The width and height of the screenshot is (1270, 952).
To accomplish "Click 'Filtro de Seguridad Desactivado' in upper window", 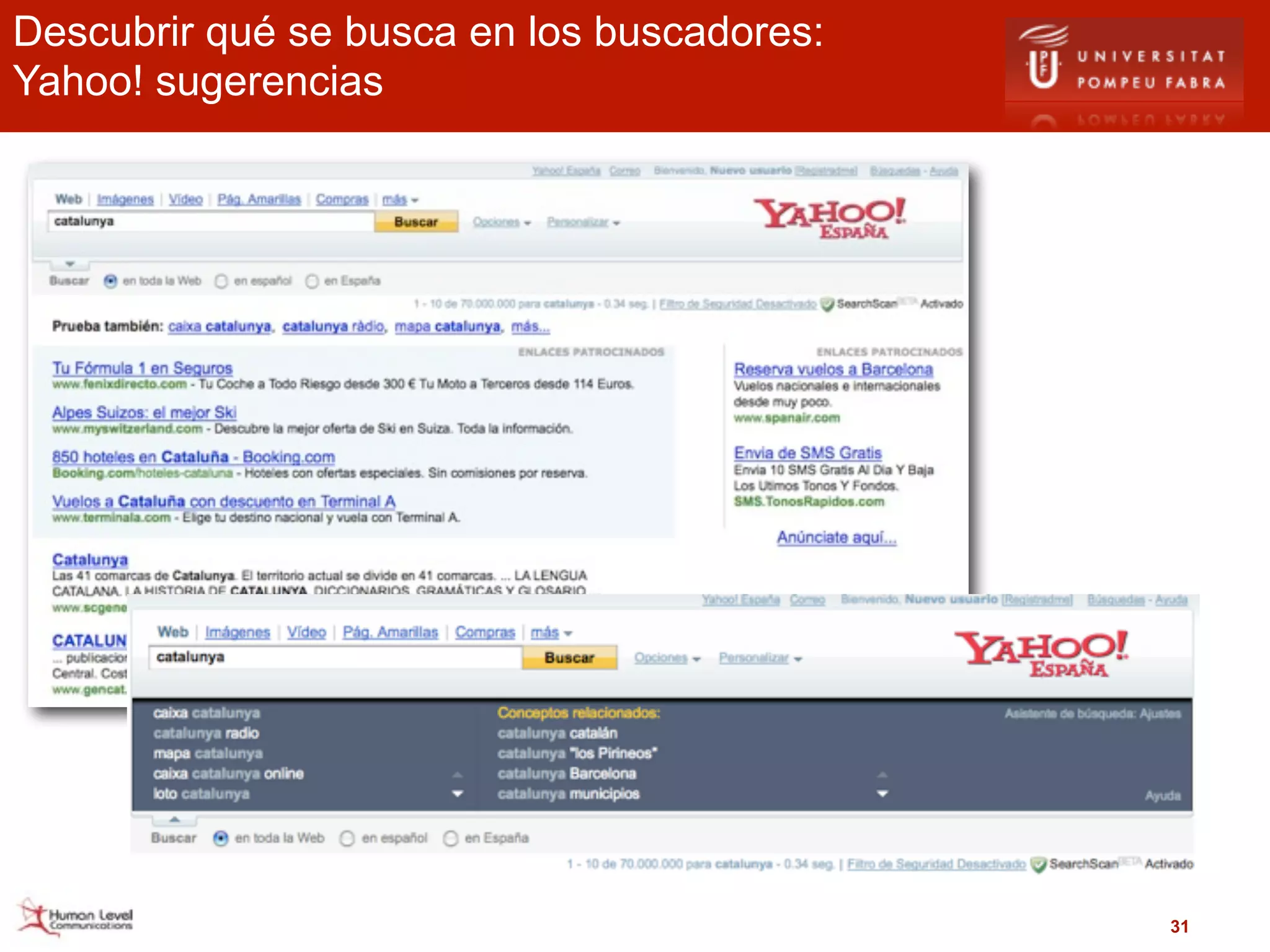I will point(738,304).
